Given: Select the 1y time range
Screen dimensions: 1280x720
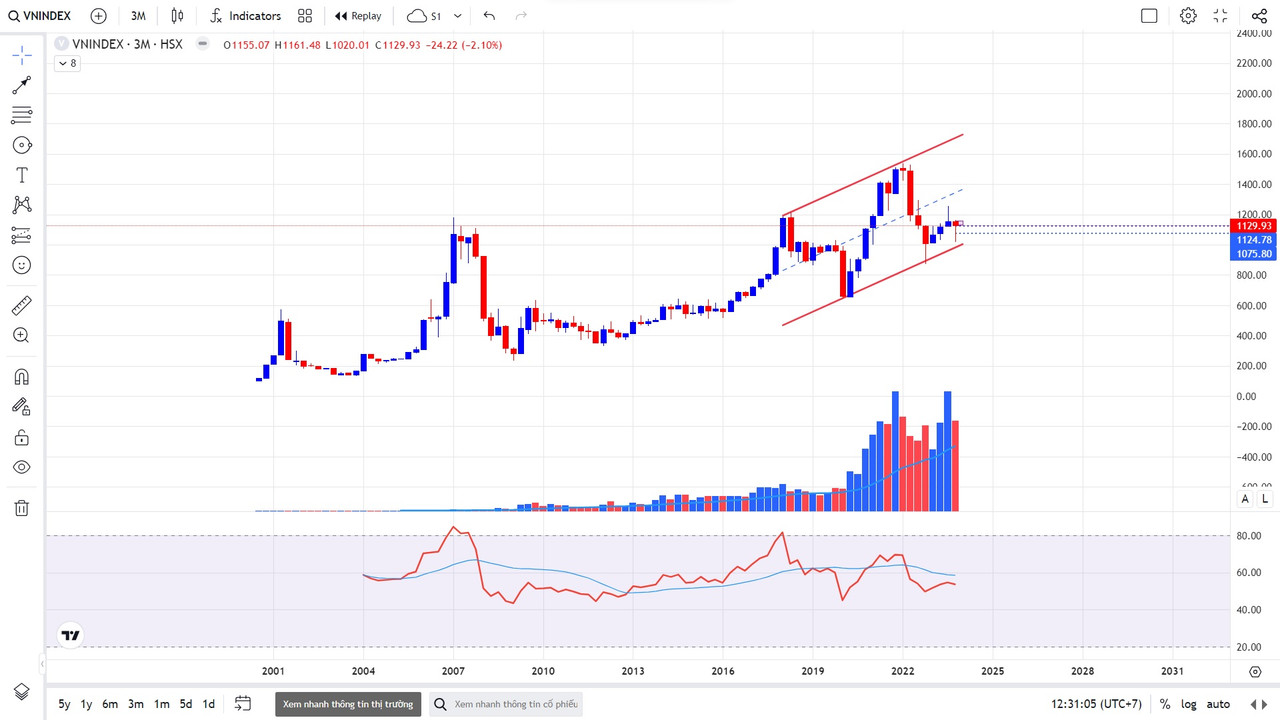Looking at the screenshot, I should click(x=87, y=704).
